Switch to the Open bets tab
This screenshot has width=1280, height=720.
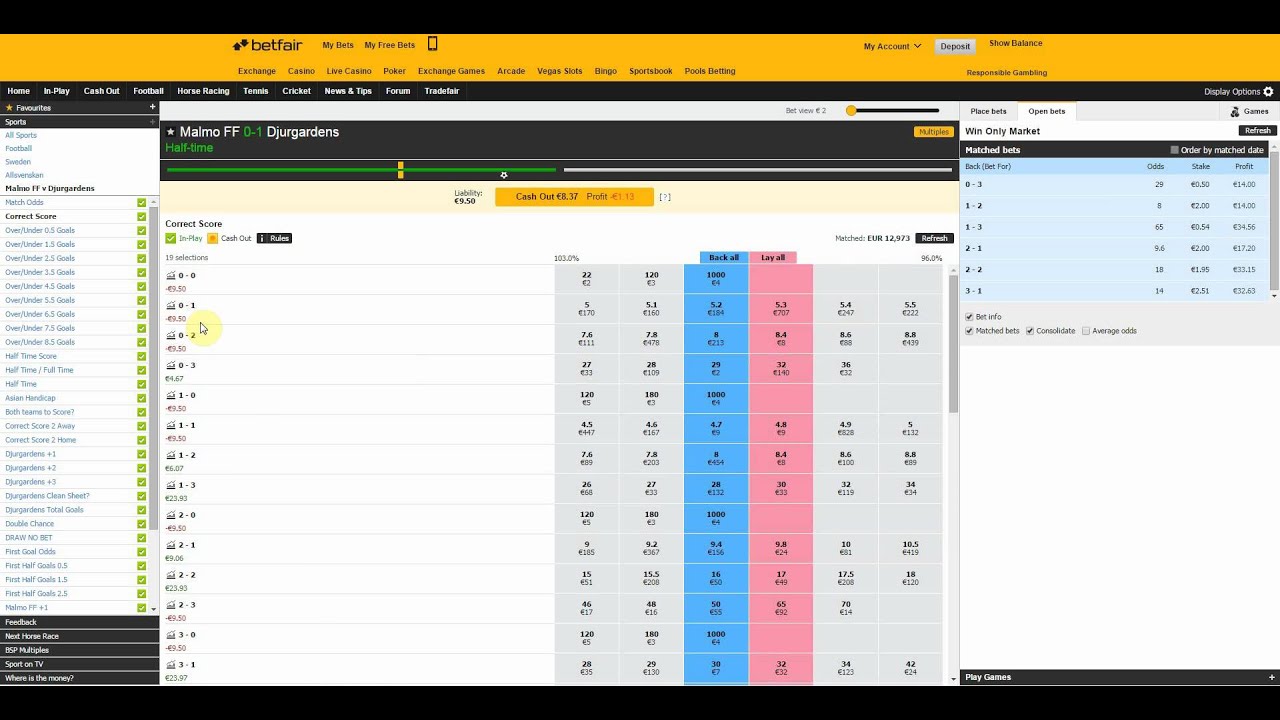1047,111
